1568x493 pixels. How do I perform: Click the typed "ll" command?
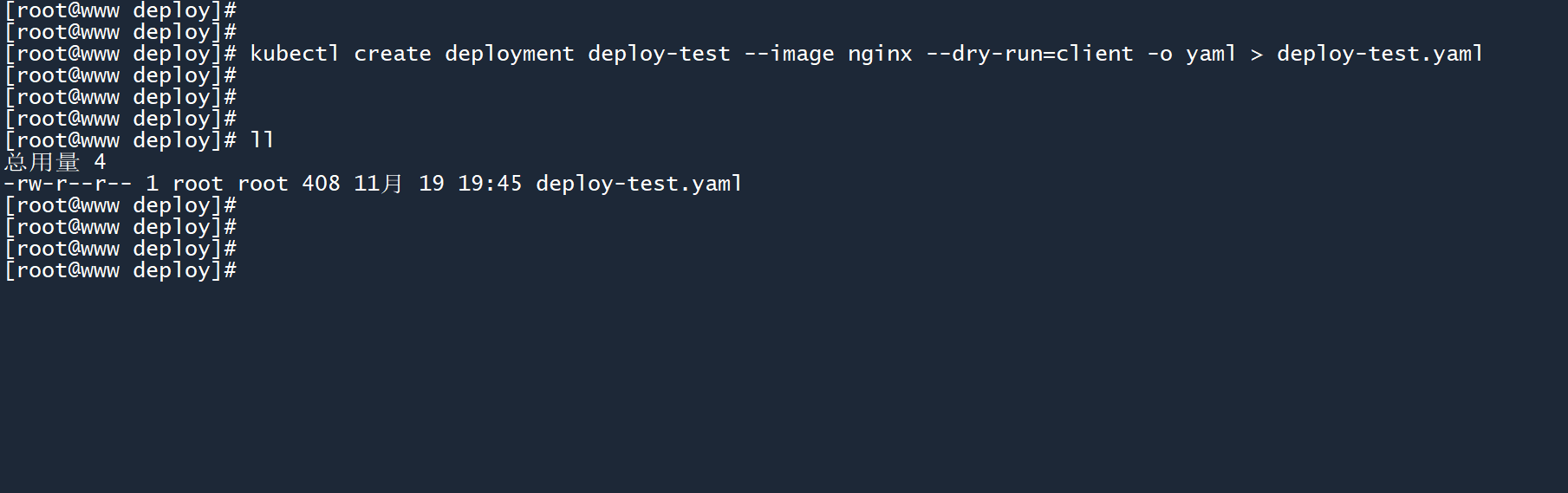[262, 140]
